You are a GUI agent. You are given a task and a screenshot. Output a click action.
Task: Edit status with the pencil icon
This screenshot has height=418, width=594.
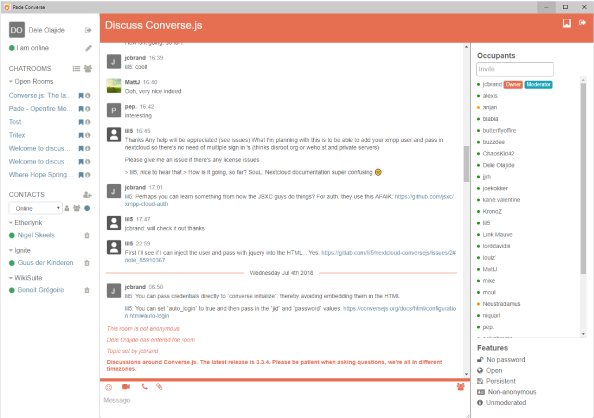88,48
